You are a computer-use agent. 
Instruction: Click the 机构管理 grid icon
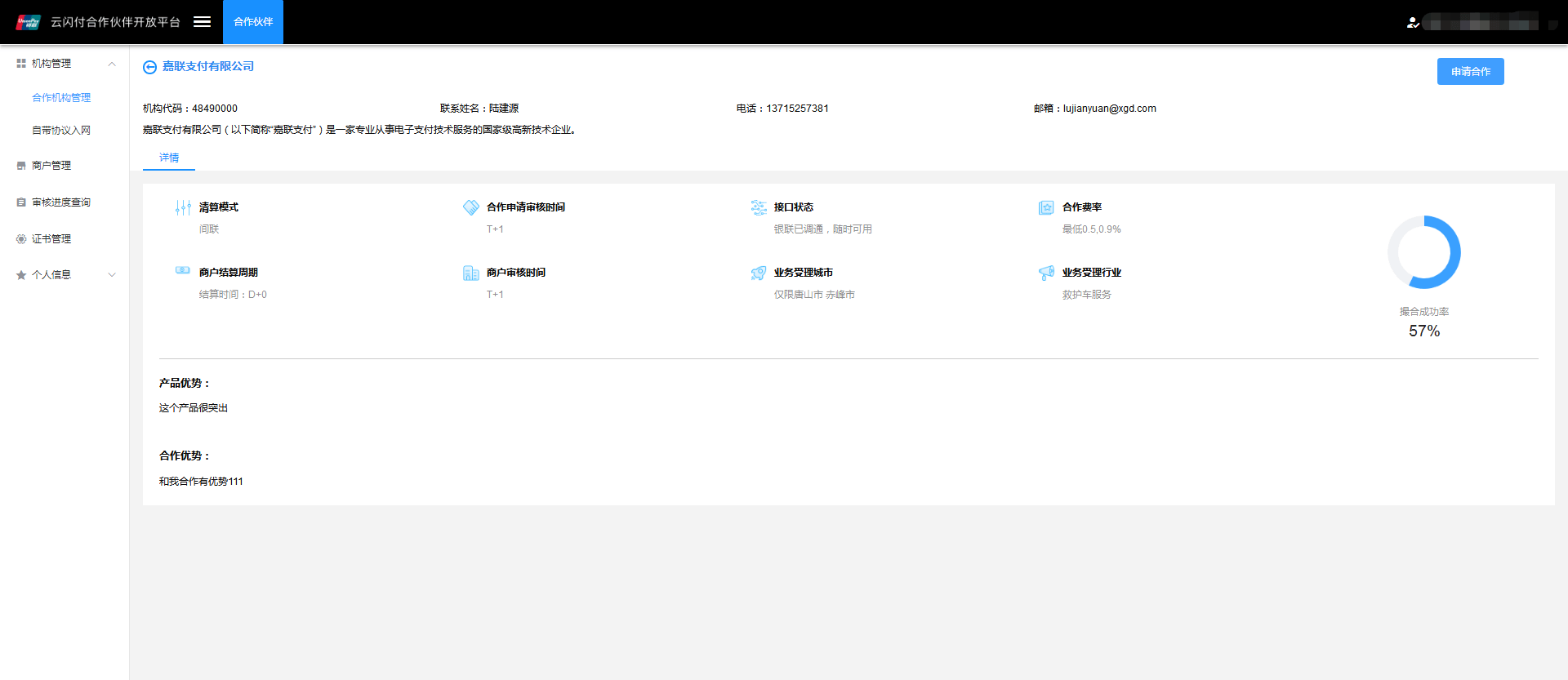click(21, 63)
